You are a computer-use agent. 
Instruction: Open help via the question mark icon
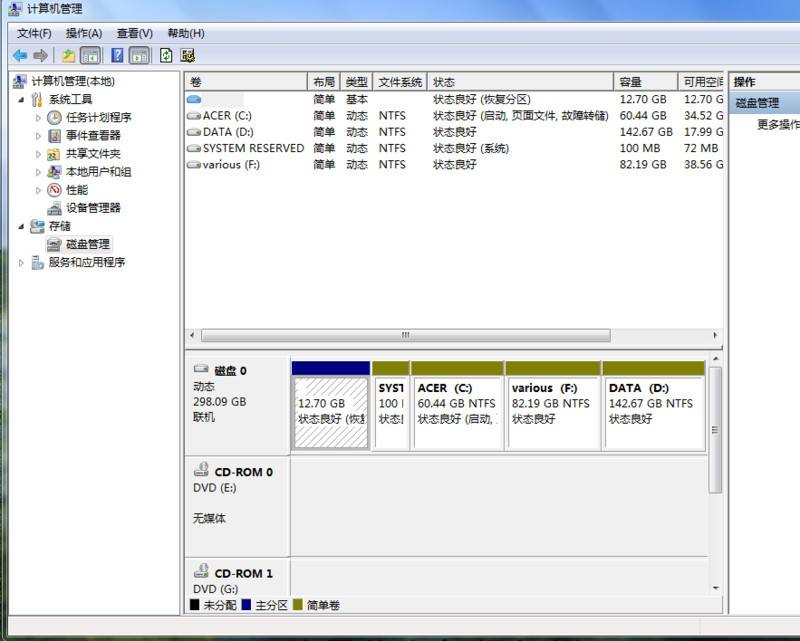pyautogui.click(x=117, y=55)
